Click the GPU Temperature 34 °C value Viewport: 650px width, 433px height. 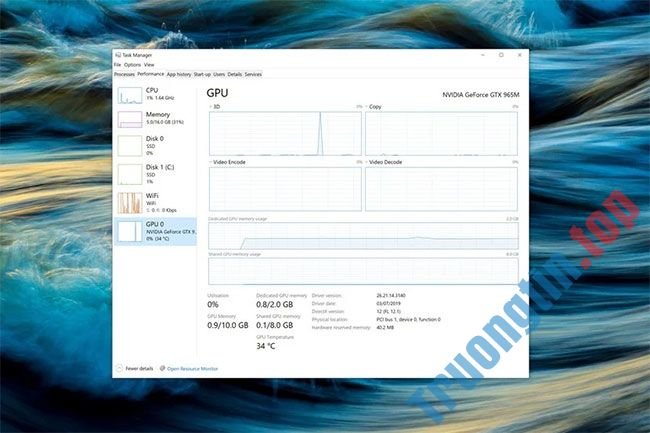[x=265, y=346]
